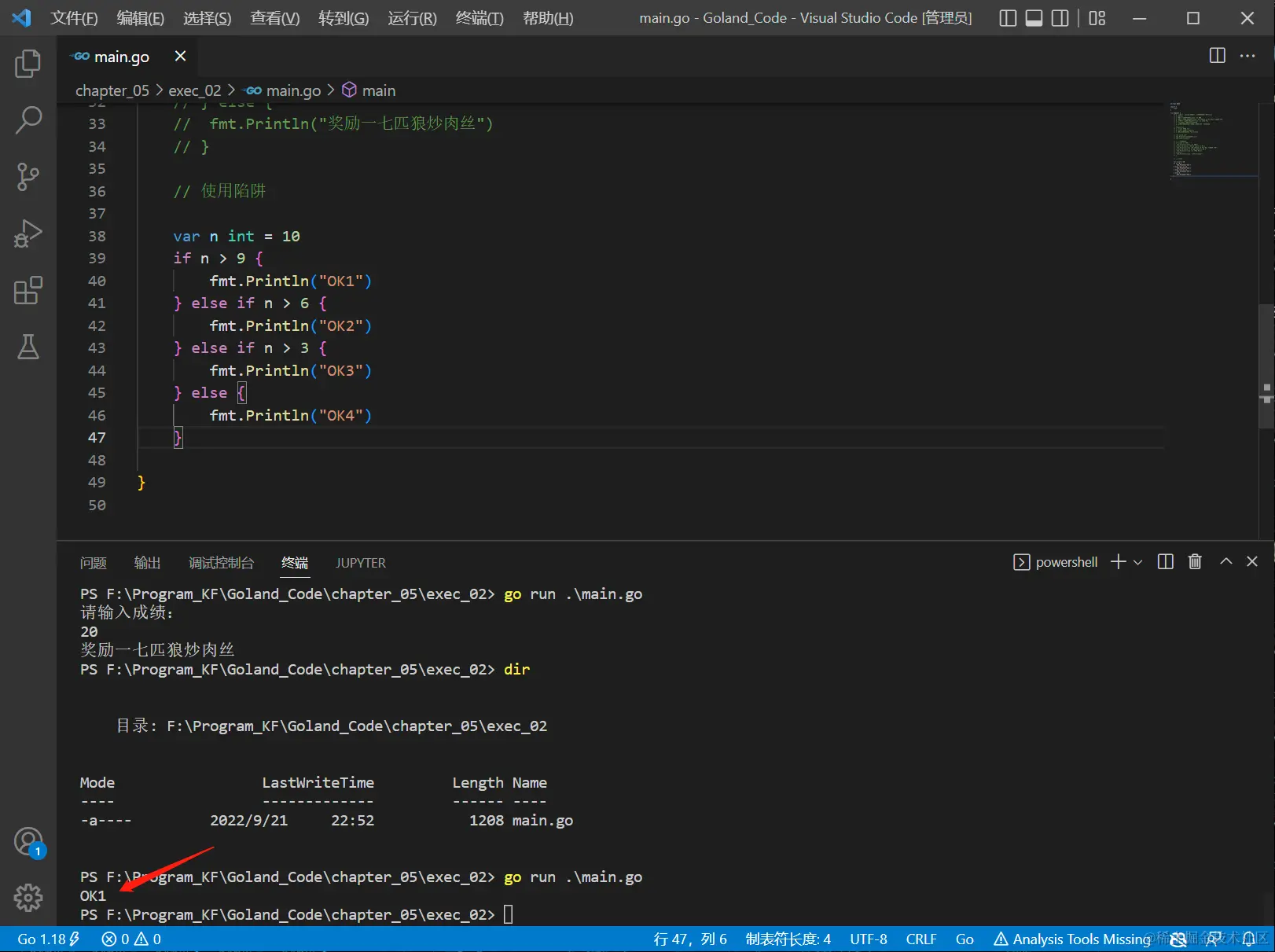
Task: Expand chapter_05 breadcrumb
Action: tap(112, 90)
